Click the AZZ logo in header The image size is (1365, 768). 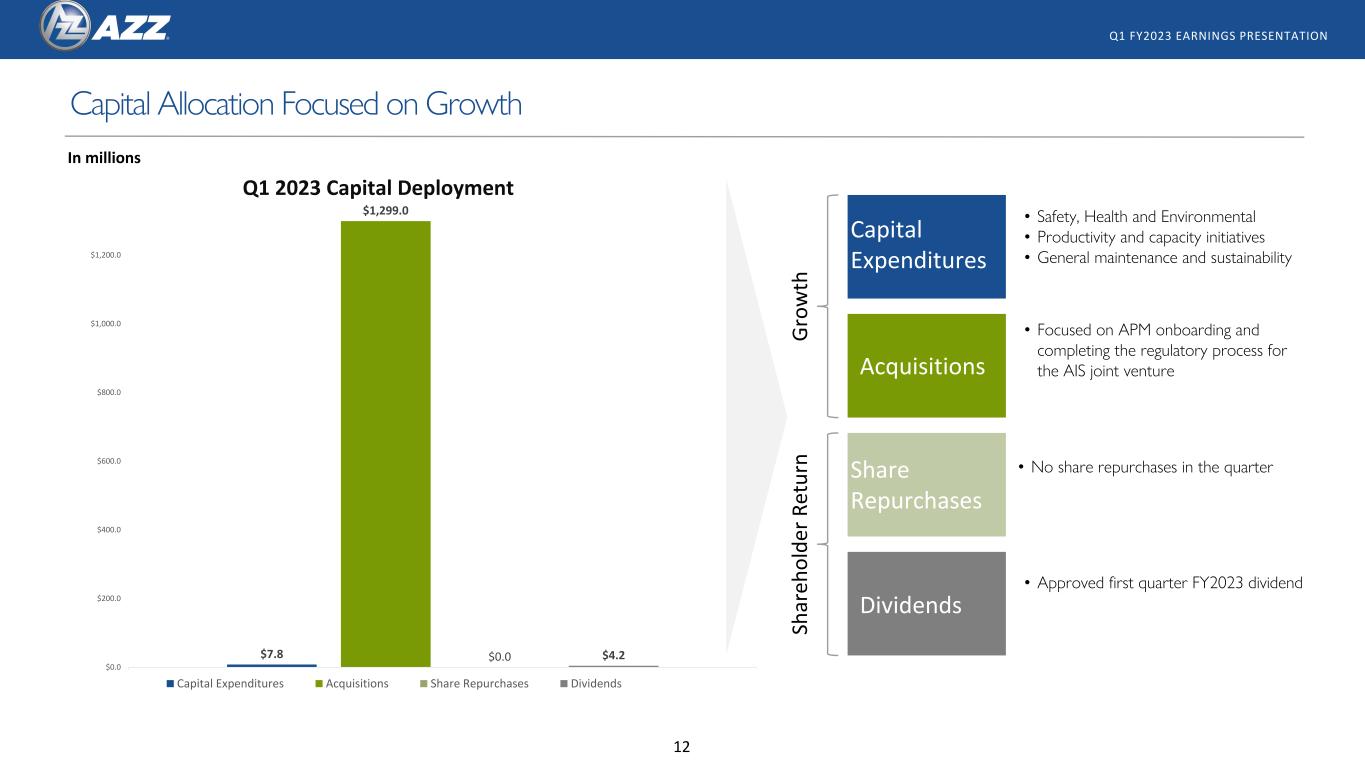[105, 25]
